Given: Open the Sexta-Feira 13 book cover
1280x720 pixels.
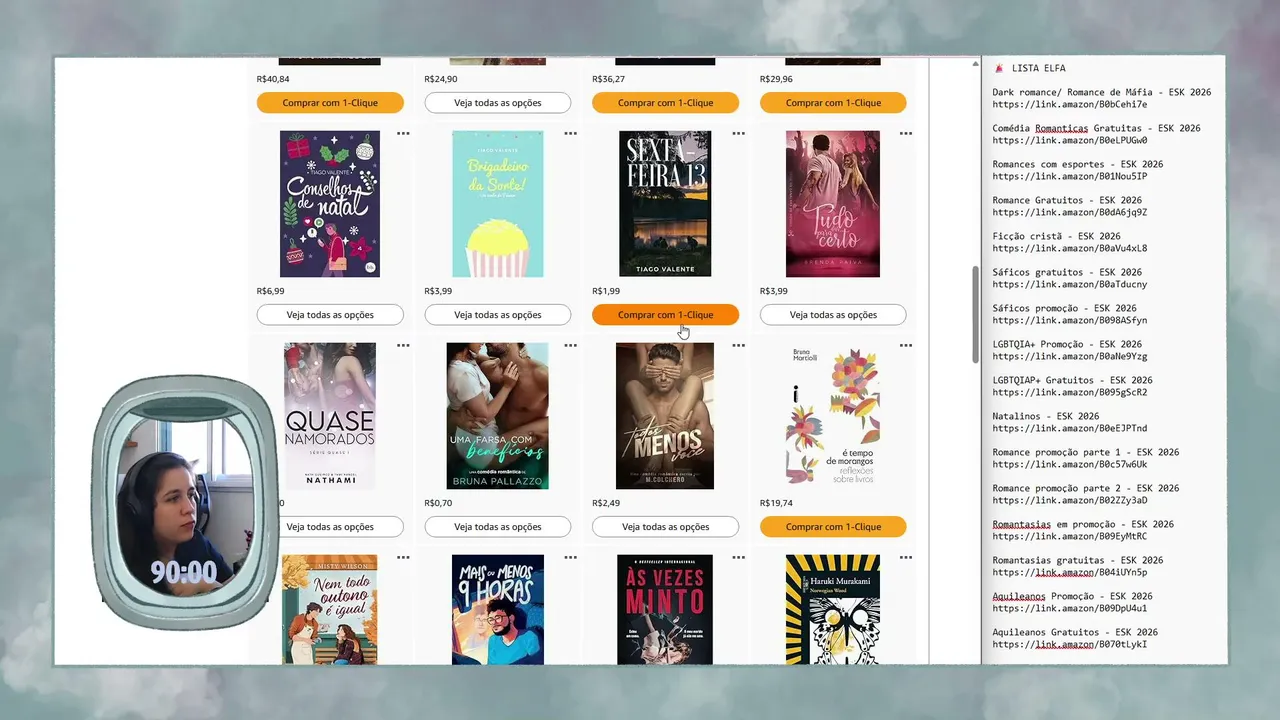Looking at the screenshot, I should click(665, 204).
